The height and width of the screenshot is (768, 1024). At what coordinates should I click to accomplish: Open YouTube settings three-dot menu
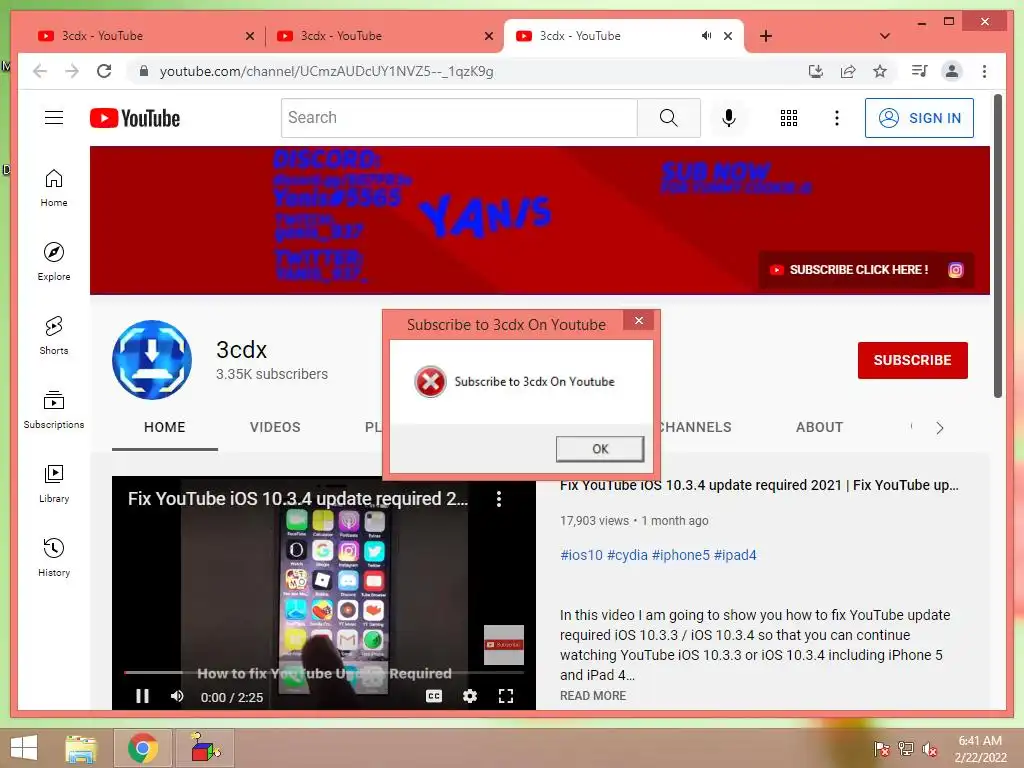tap(837, 118)
